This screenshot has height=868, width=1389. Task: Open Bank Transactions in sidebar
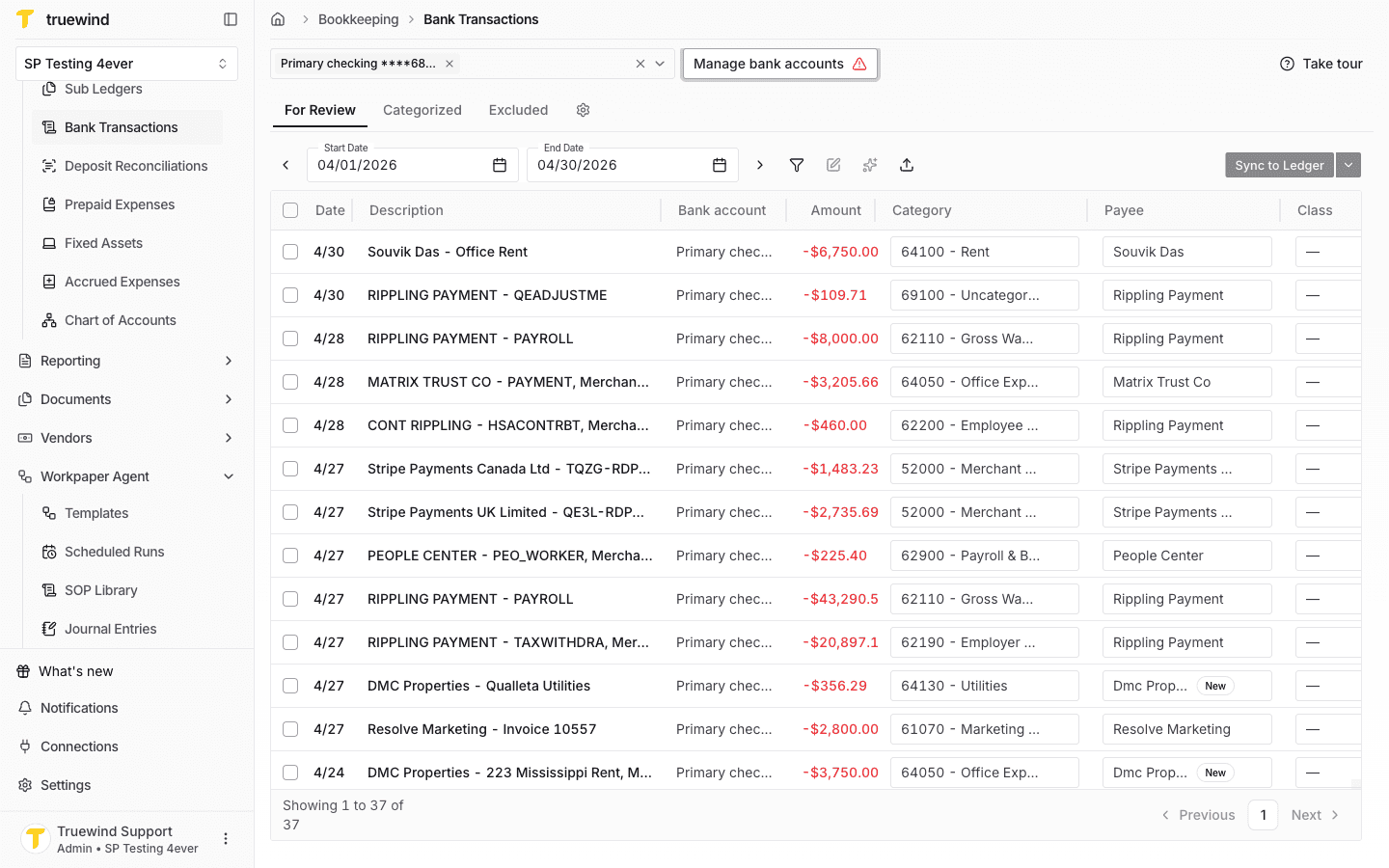coord(127,127)
